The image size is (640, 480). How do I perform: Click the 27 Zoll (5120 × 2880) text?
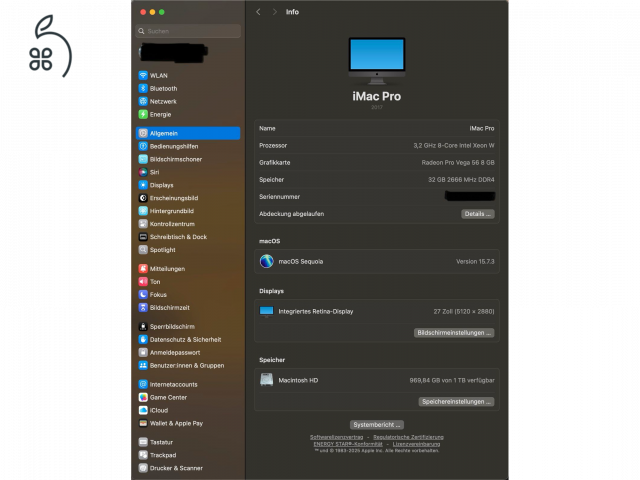464,312
